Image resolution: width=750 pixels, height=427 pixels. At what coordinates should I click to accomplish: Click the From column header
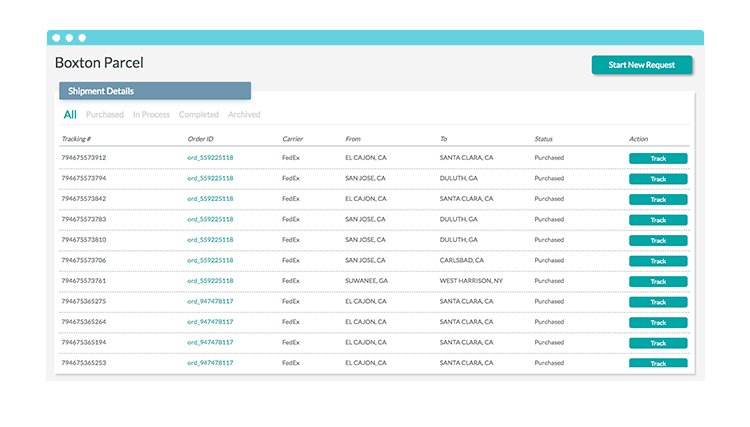tap(353, 139)
